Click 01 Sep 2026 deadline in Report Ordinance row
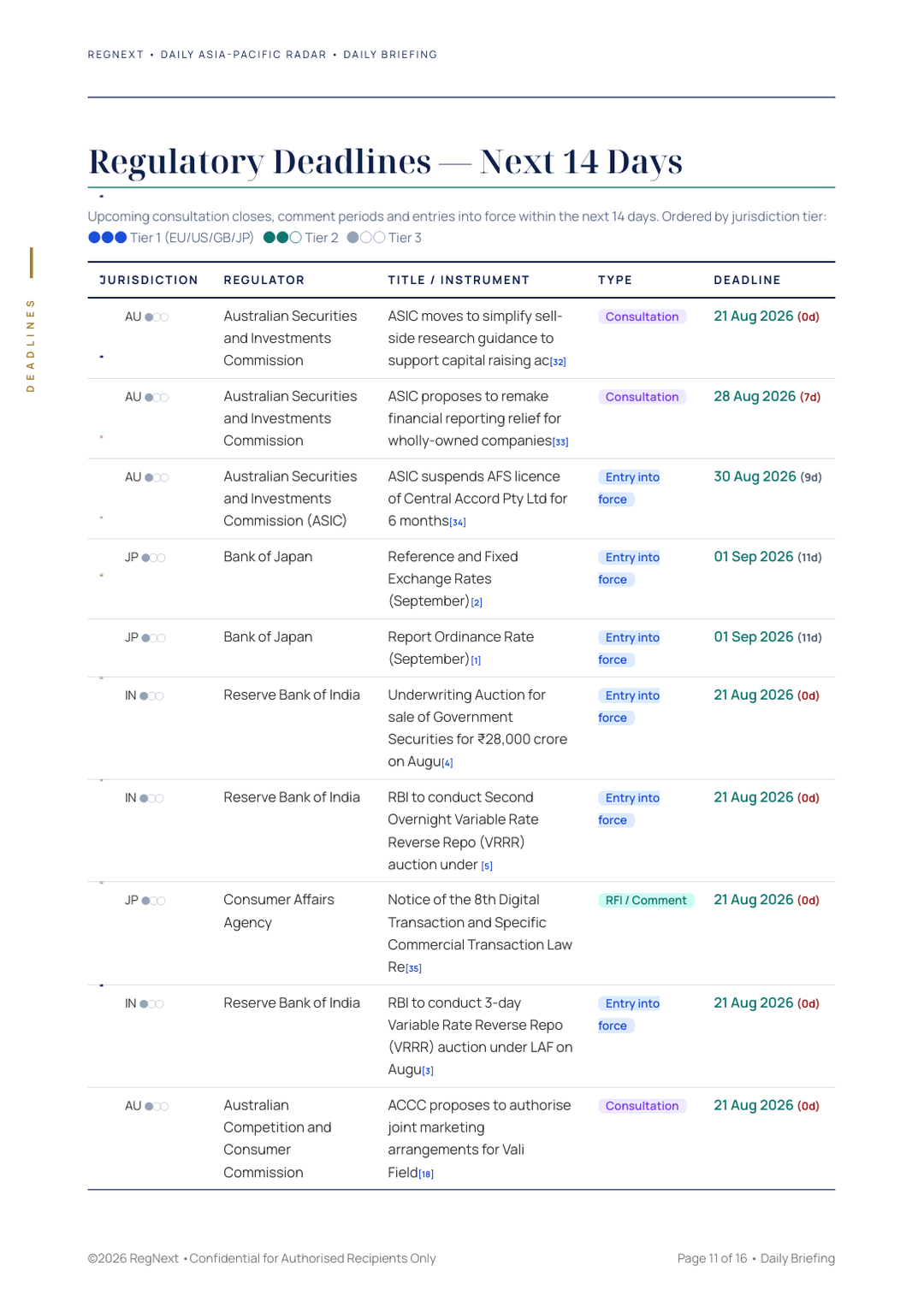924x1307 pixels. coord(767,637)
